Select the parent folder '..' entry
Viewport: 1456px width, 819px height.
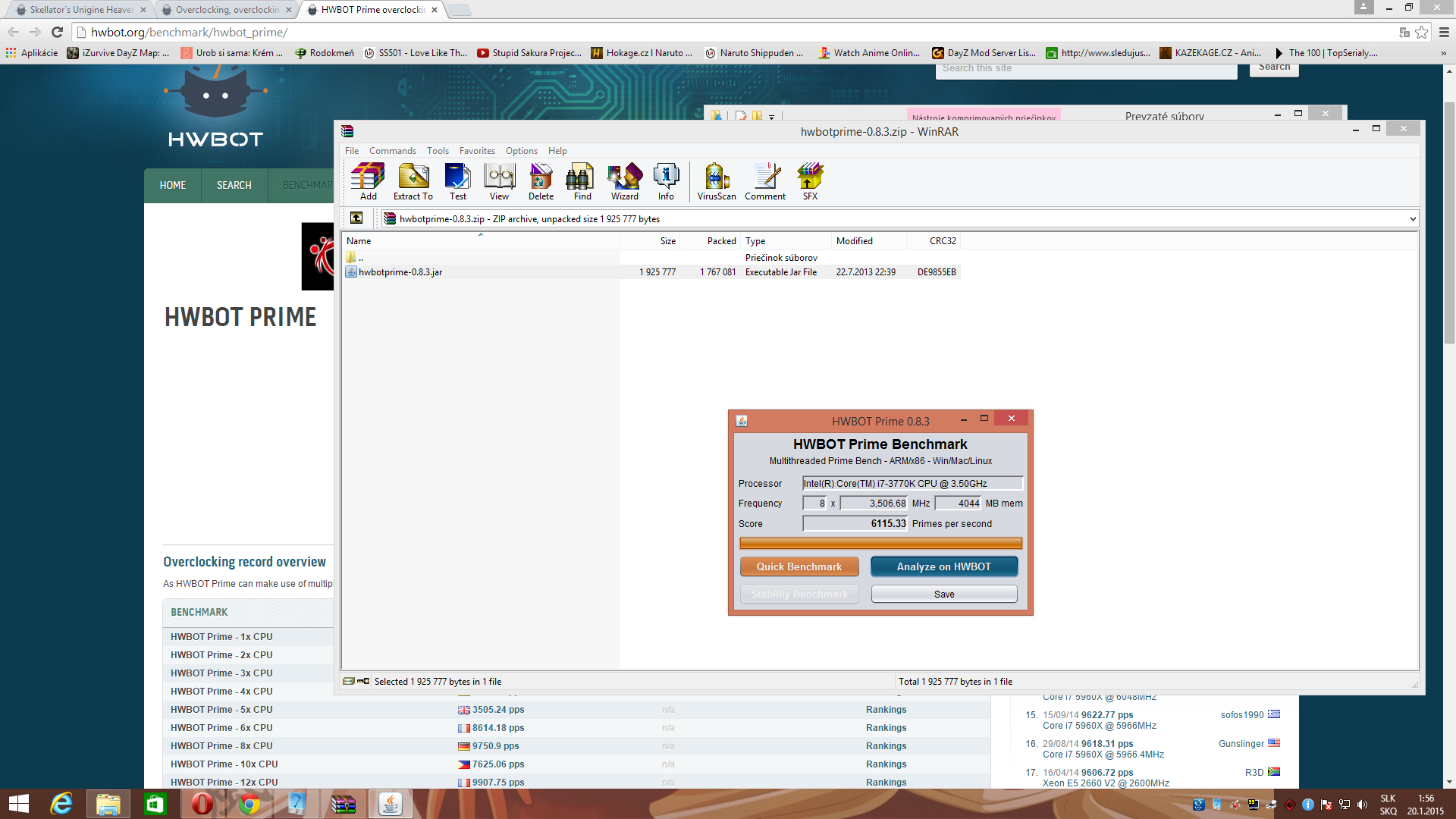click(x=355, y=258)
